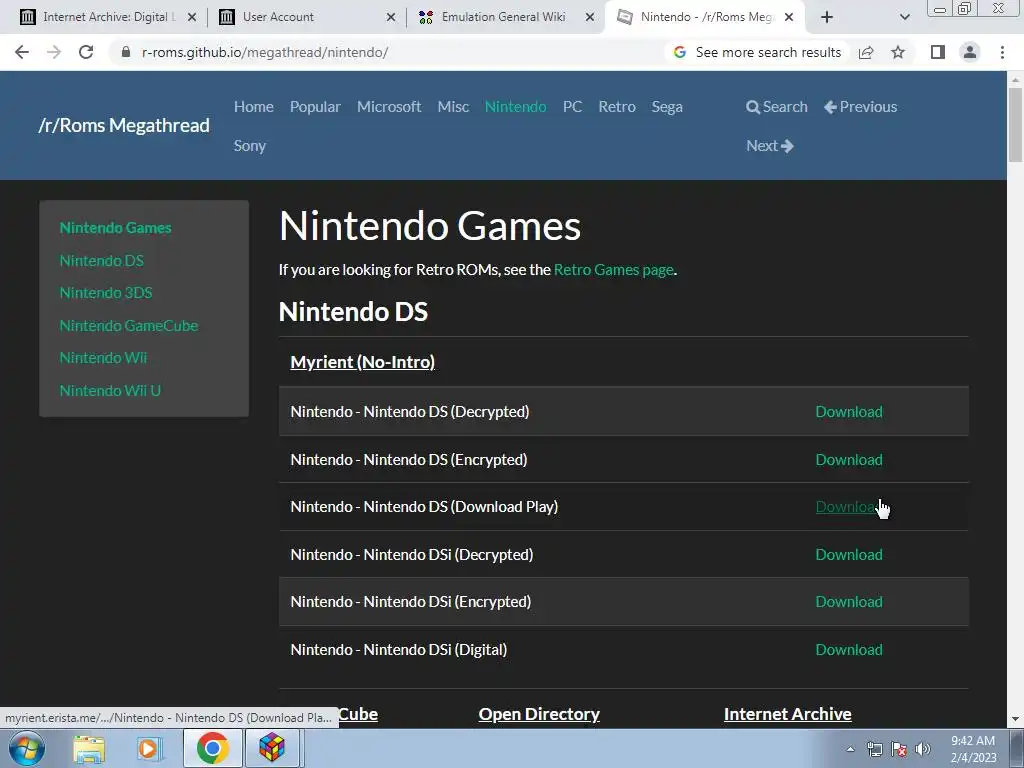Close the Internet Archive tab
Screen dimensions: 1024x768
192,17
